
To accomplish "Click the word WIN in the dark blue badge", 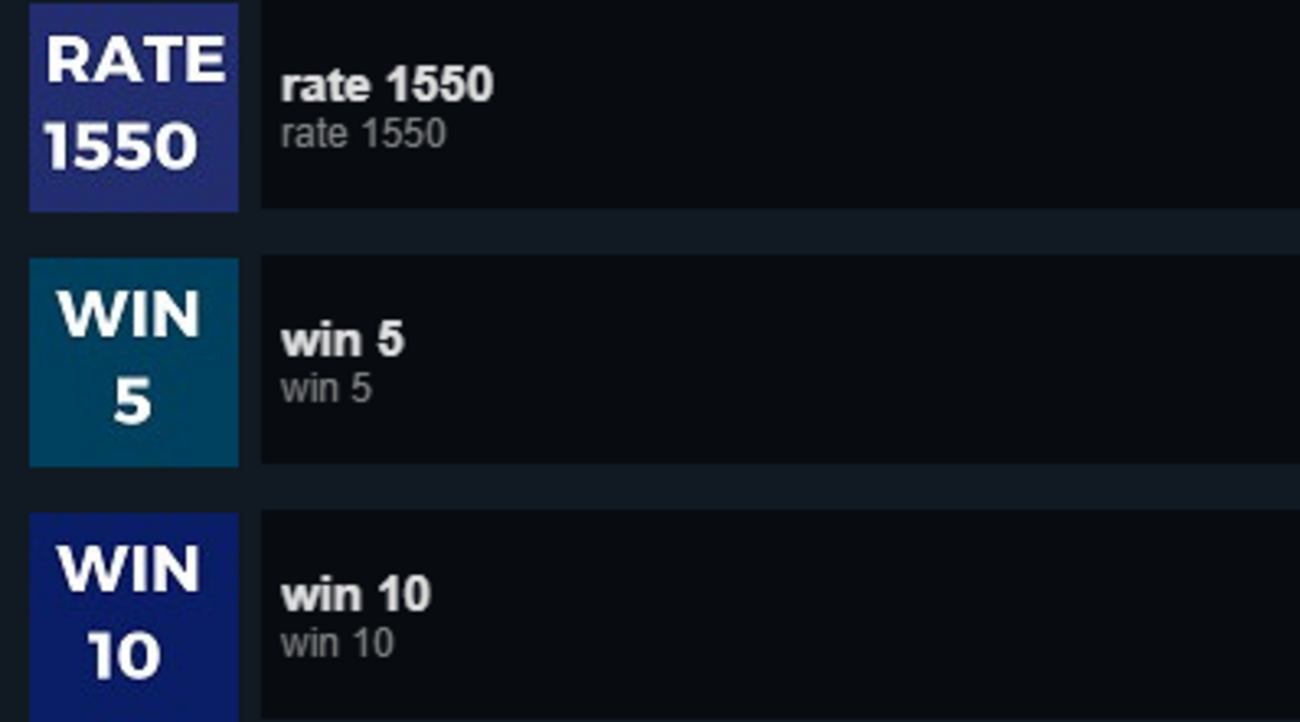I will (x=129, y=570).
